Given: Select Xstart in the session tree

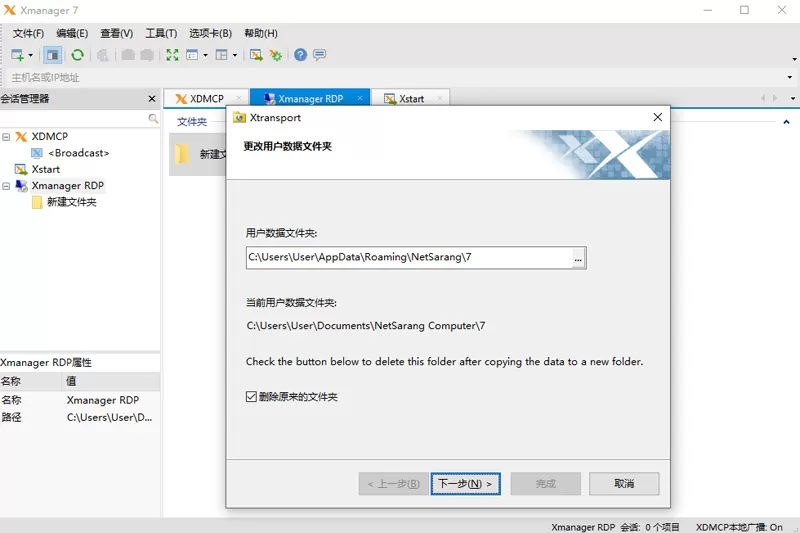Looking at the screenshot, I should [45, 169].
